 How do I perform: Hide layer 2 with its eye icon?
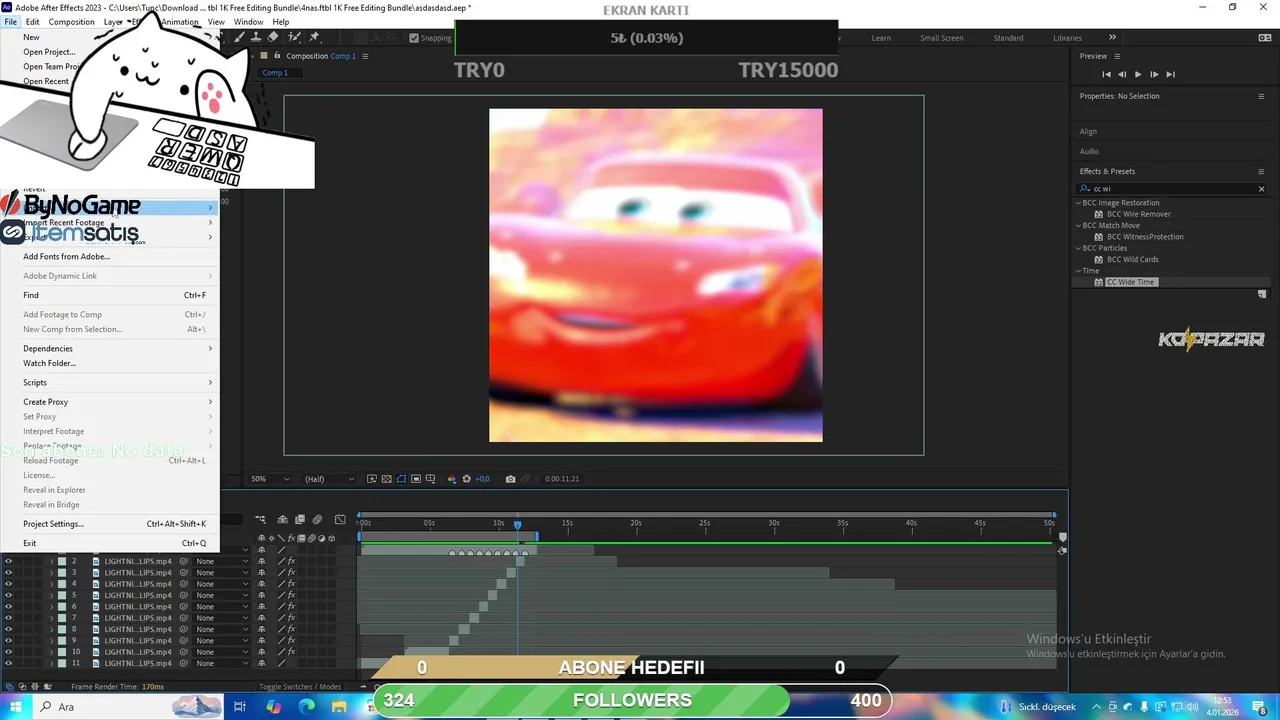(8, 561)
